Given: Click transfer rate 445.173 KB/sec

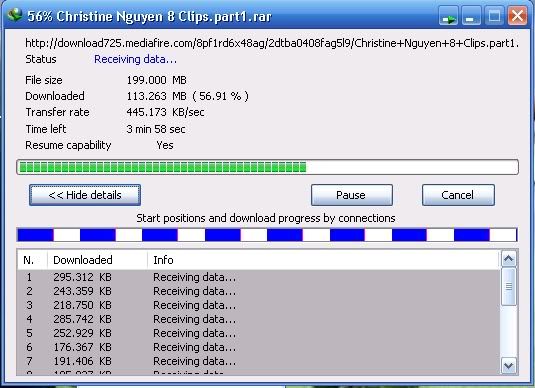Looking at the screenshot, I should 165,112.
